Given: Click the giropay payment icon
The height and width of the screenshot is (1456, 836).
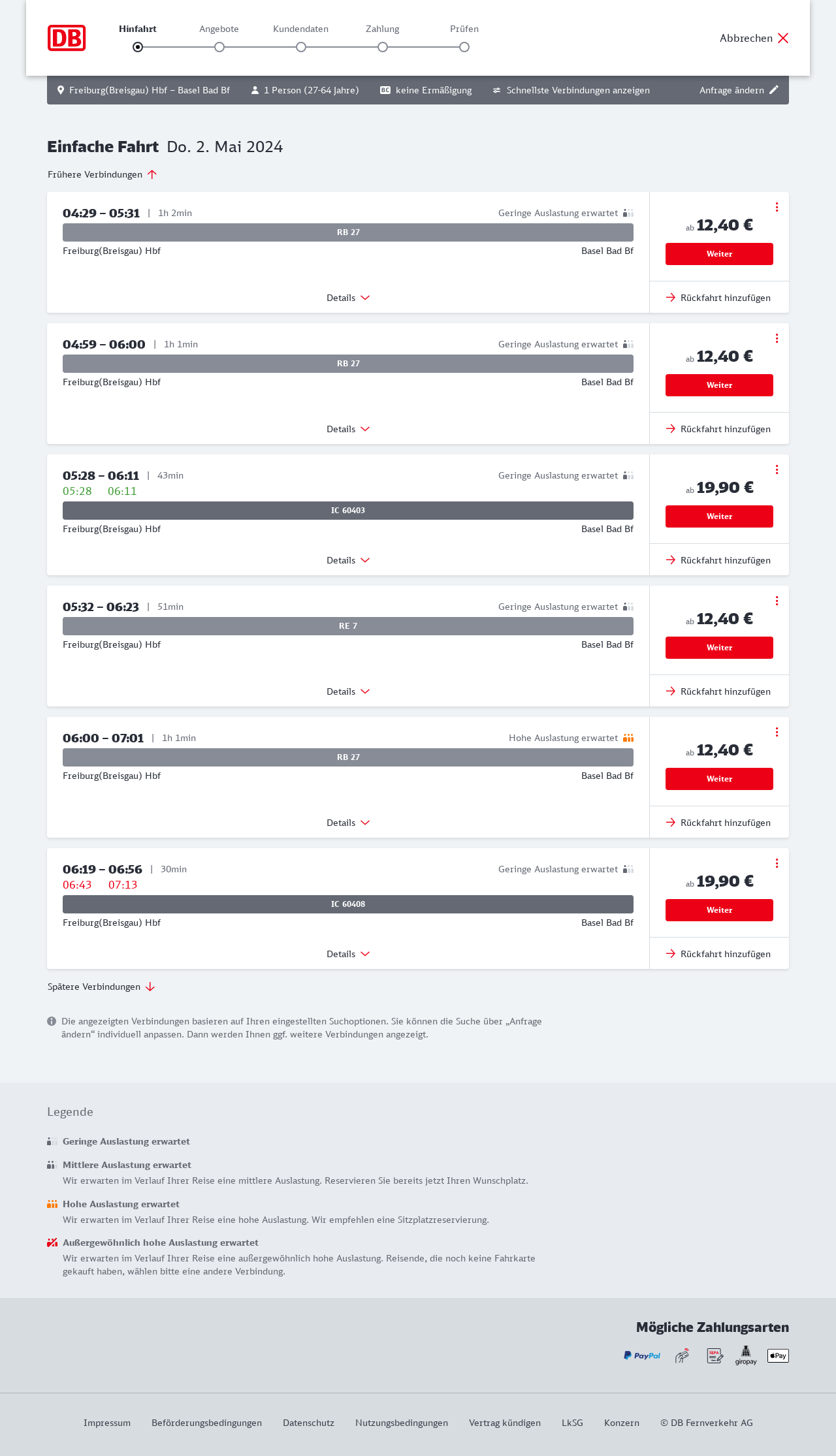Looking at the screenshot, I should [746, 1356].
